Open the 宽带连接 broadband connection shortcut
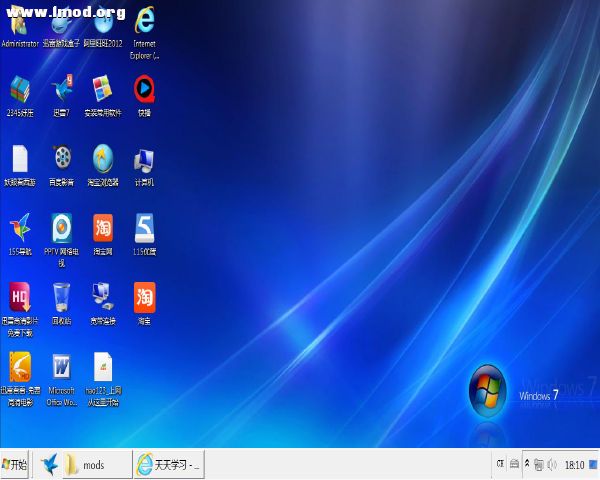Image resolution: width=600 pixels, height=480 pixels. pos(103,297)
